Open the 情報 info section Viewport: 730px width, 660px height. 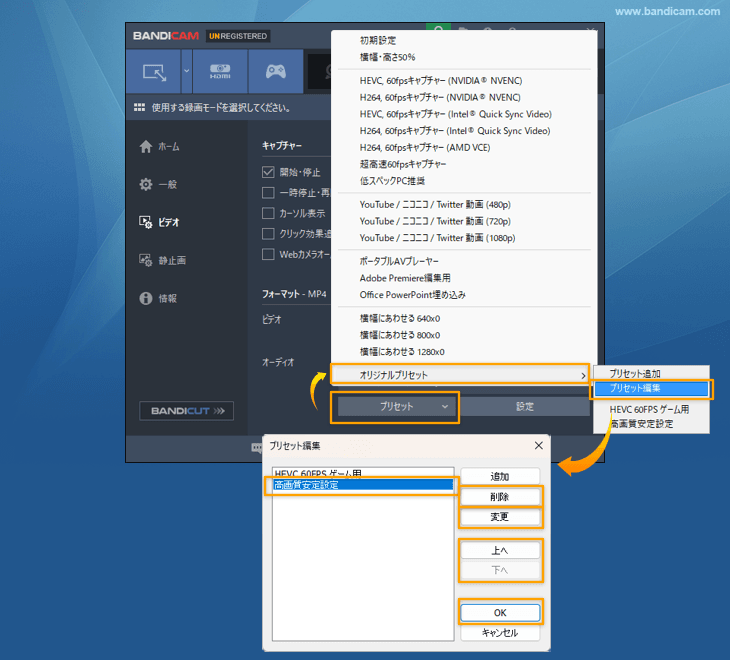(160, 298)
